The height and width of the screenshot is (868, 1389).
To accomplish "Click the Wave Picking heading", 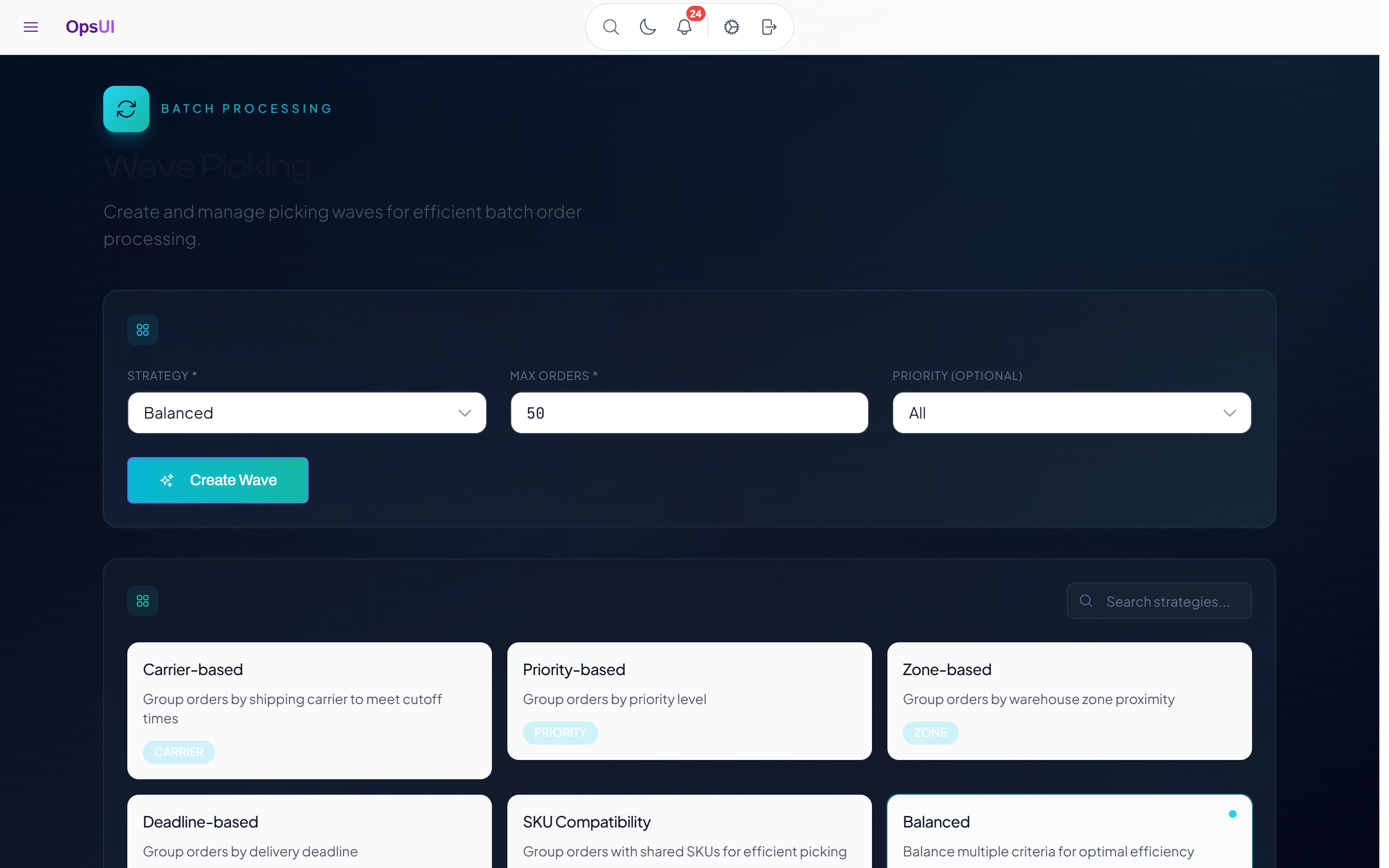I will coord(207,166).
